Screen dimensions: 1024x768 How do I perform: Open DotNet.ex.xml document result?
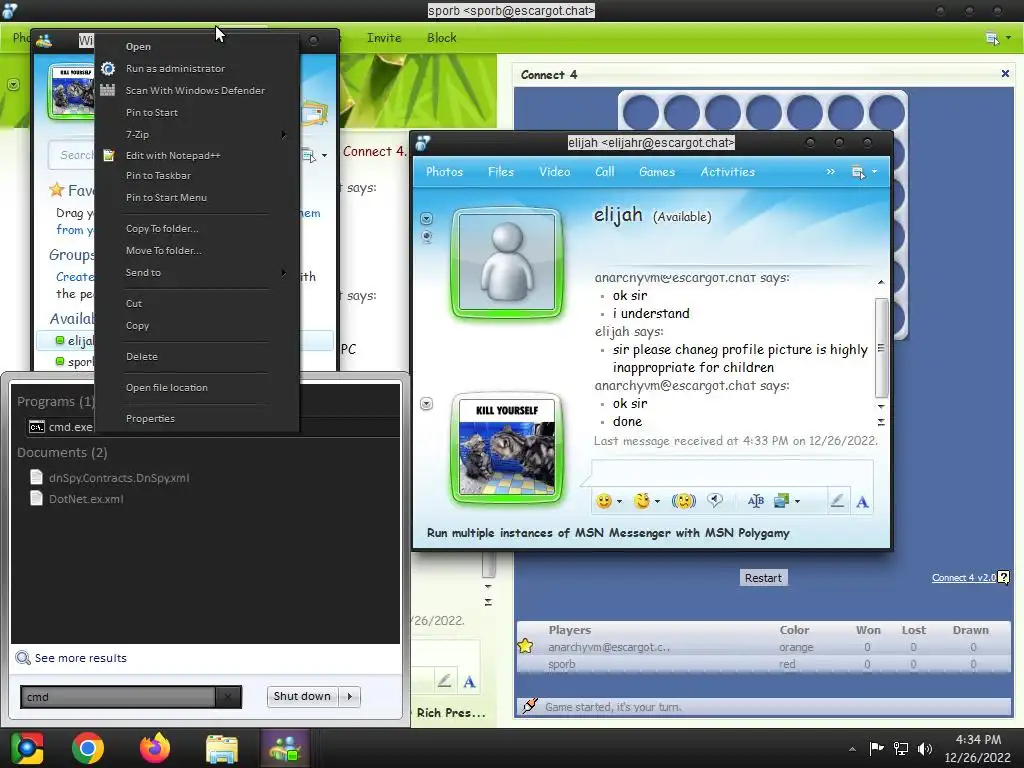[86, 499]
